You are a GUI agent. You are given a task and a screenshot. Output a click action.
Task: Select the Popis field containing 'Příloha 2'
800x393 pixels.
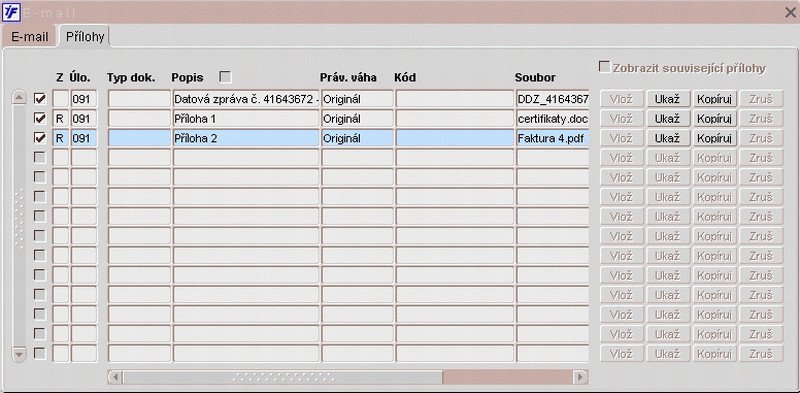click(246, 138)
